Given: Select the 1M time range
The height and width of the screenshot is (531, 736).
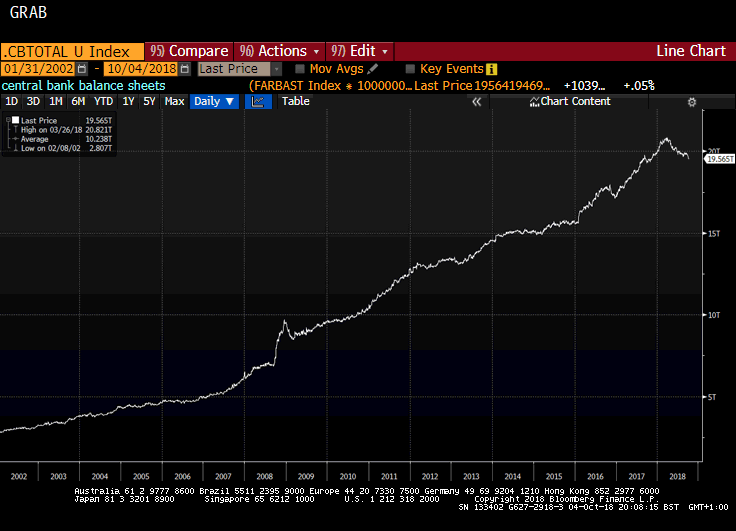Looking at the screenshot, I should 55,101.
